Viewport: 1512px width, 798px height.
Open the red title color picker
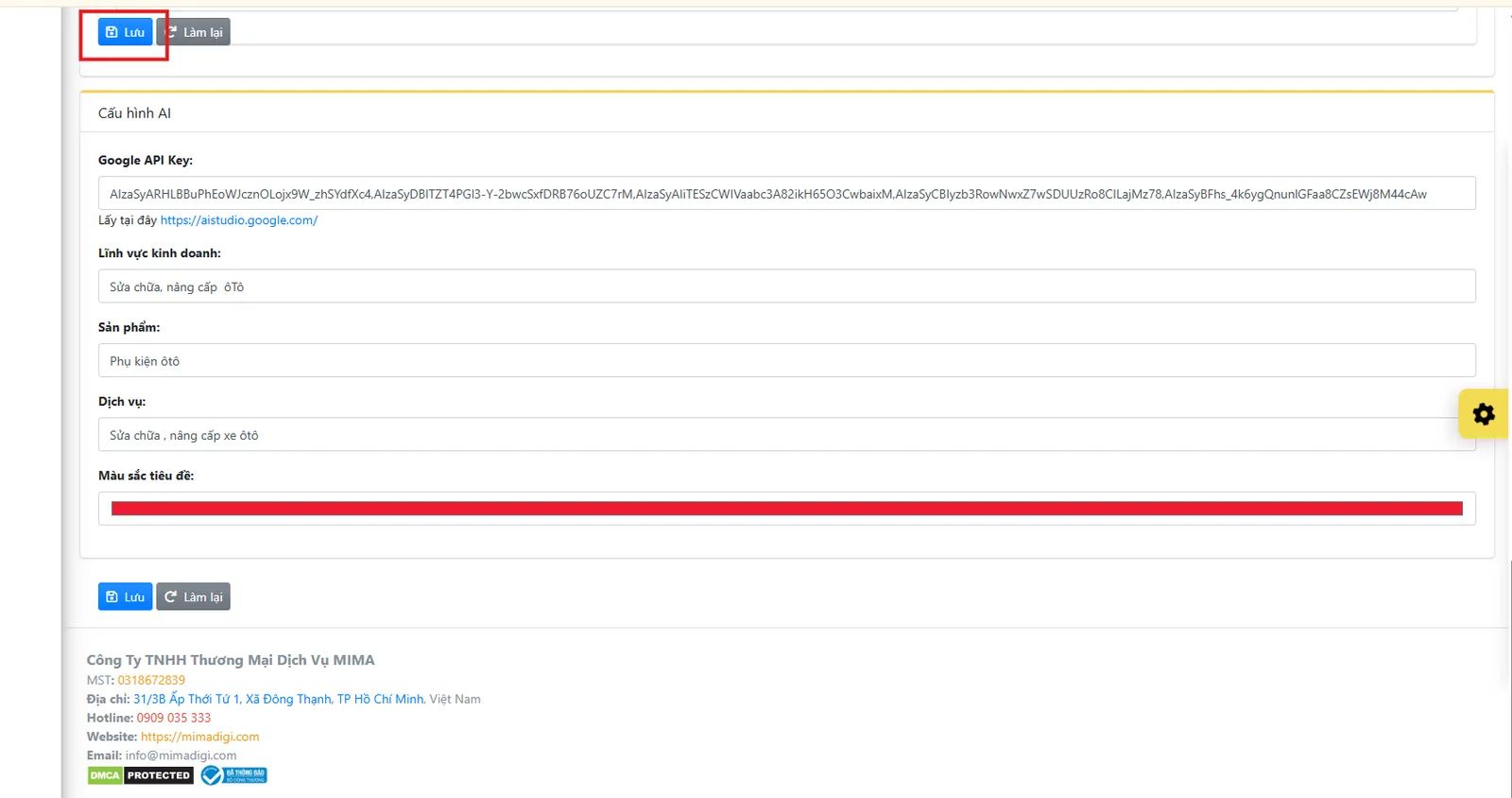click(786, 509)
